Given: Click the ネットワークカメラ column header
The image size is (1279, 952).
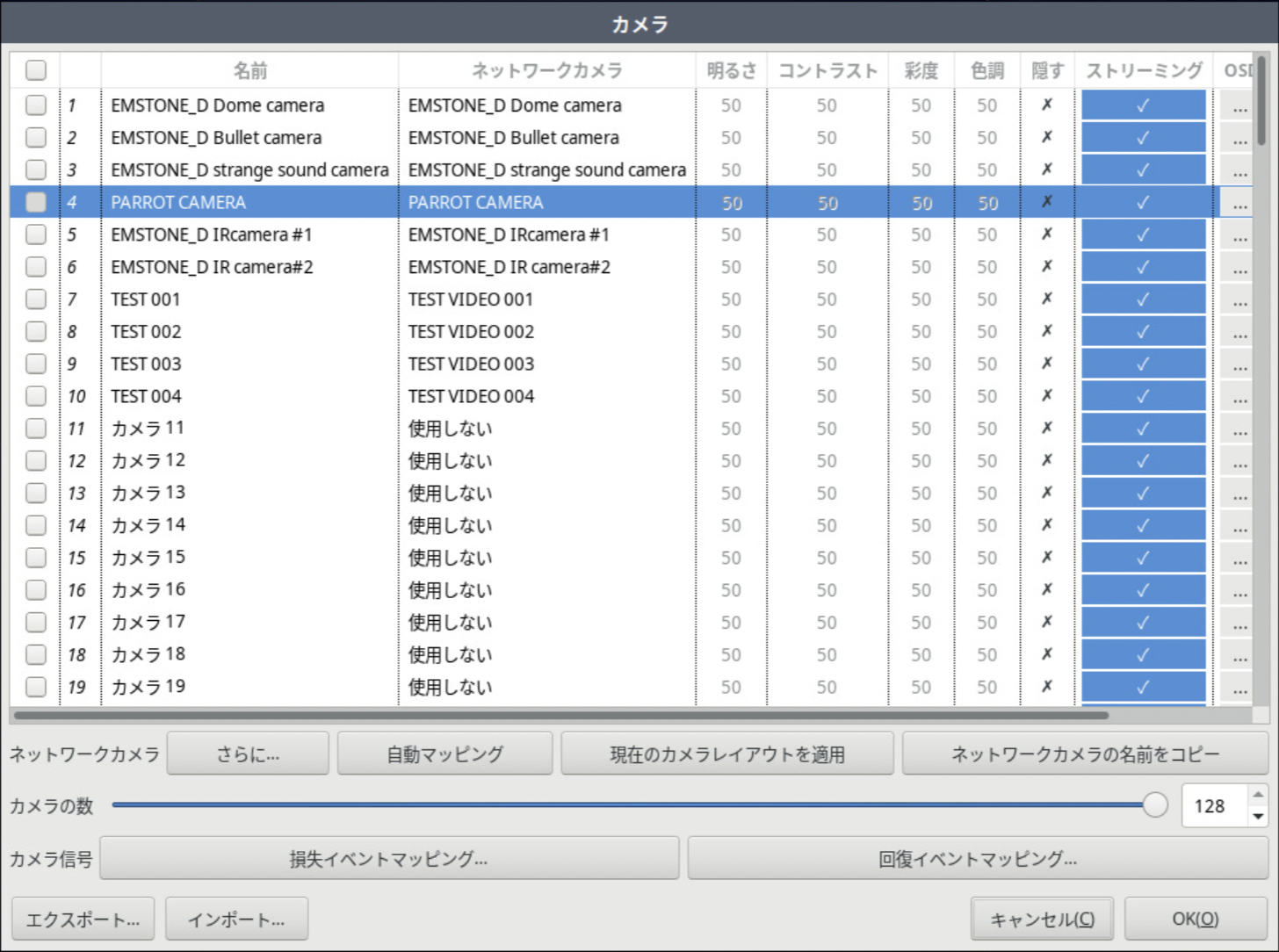Looking at the screenshot, I should (x=546, y=70).
